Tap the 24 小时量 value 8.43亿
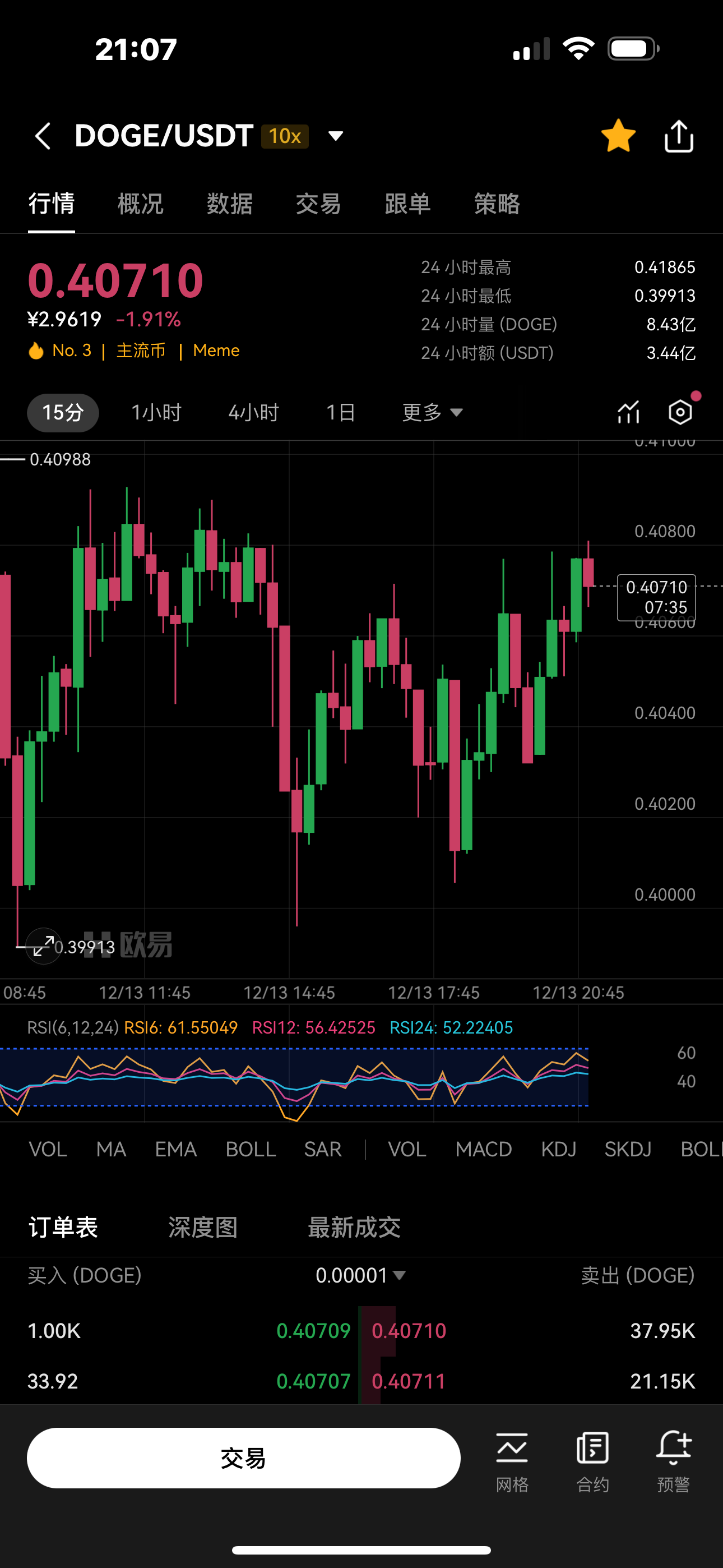This screenshot has height=1568, width=723. tap(671, 325)
